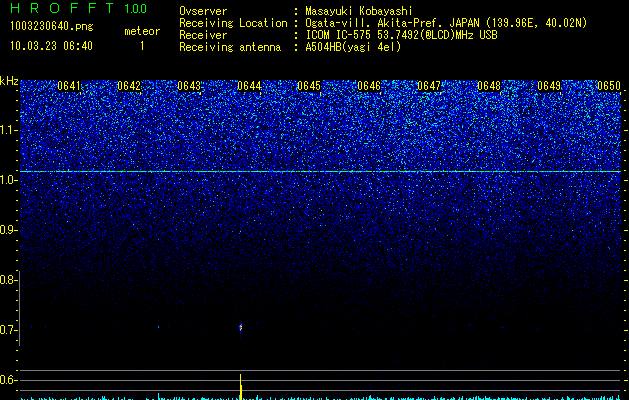Select the observer name Masayuki Kobayashi
Image resolution: width=629 pixels, height=400 pixels.
(359, 11)
